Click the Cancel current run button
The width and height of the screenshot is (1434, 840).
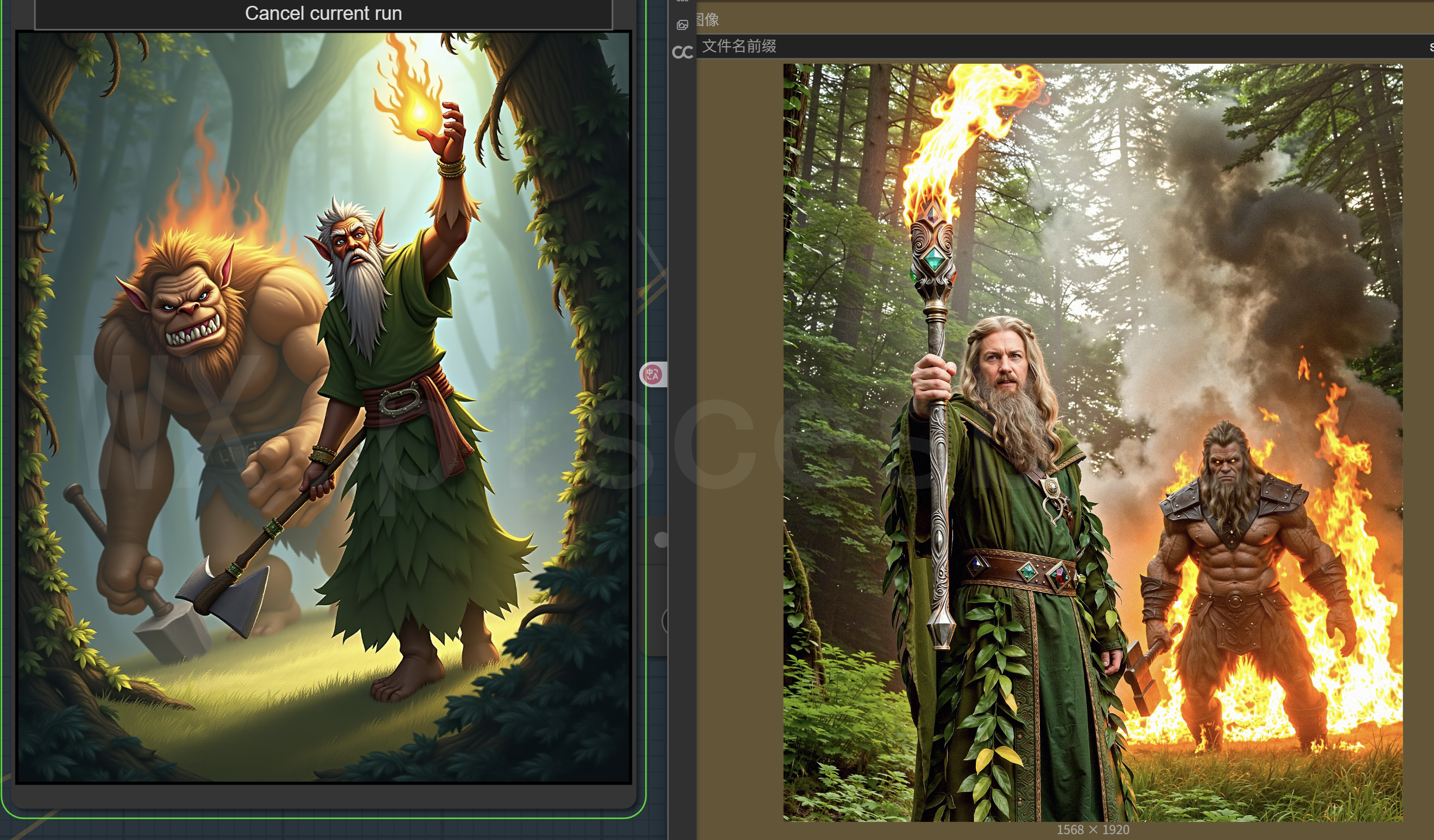(x=323, y=13)
